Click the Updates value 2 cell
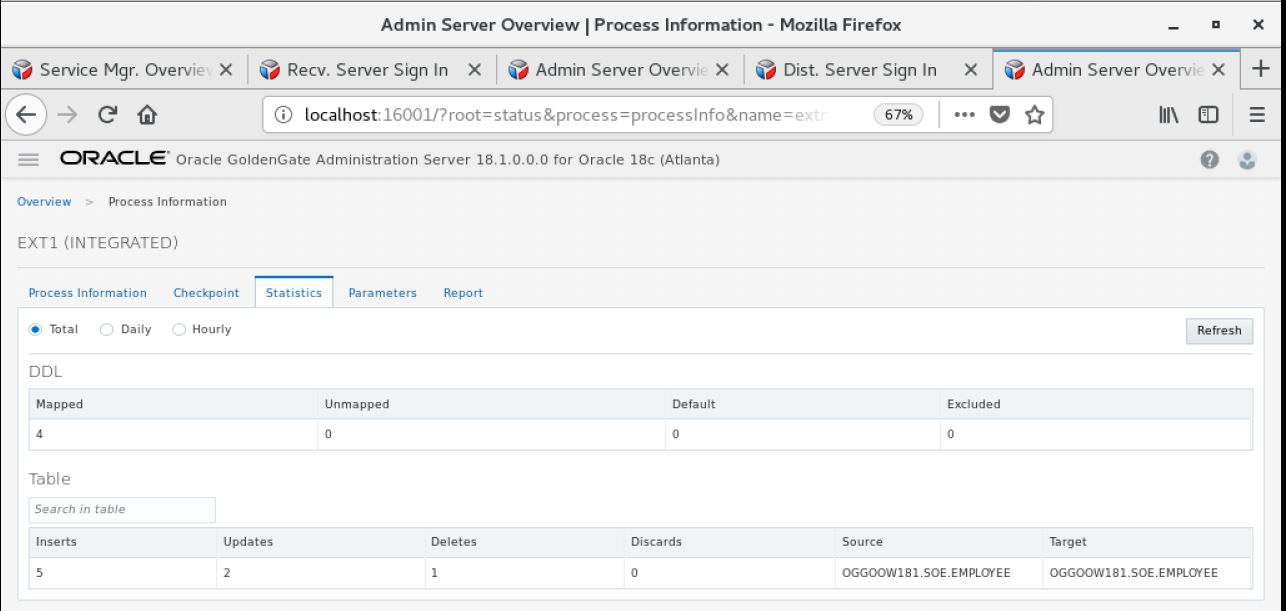Screen dimensions: 1286x611 tap(320, 573)
